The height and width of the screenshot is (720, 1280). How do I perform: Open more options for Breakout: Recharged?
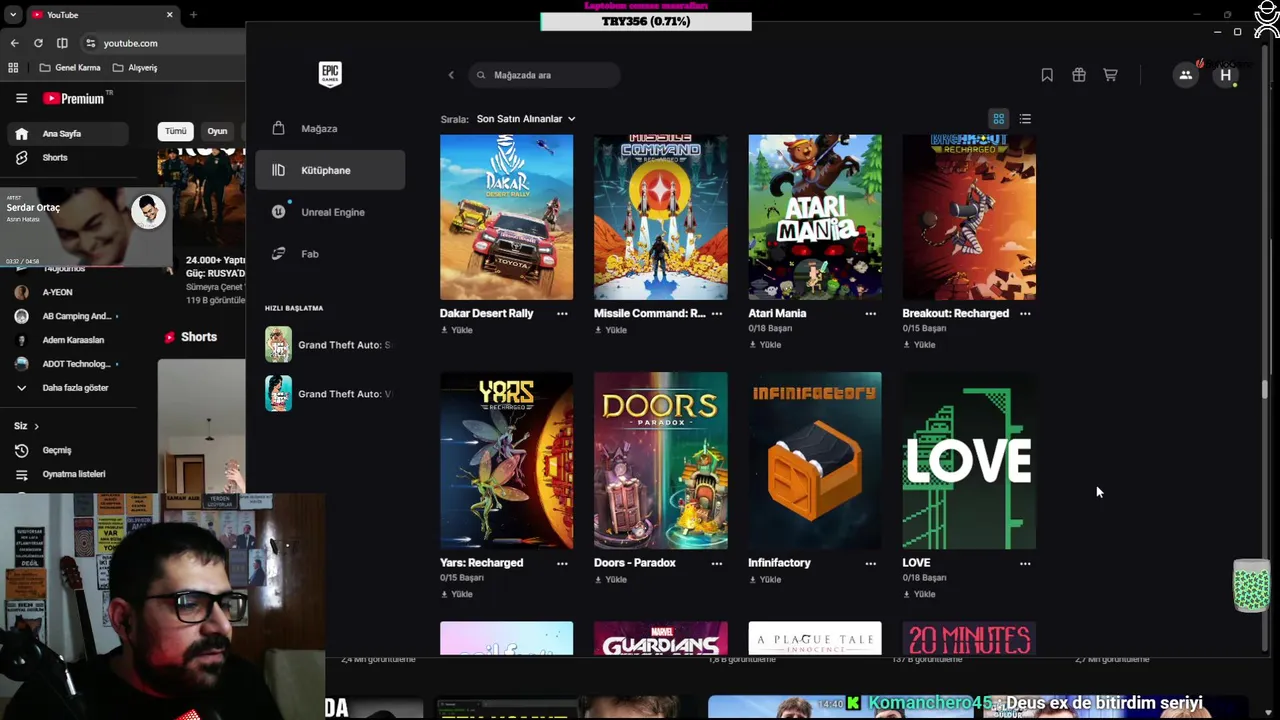[1025, 314]
